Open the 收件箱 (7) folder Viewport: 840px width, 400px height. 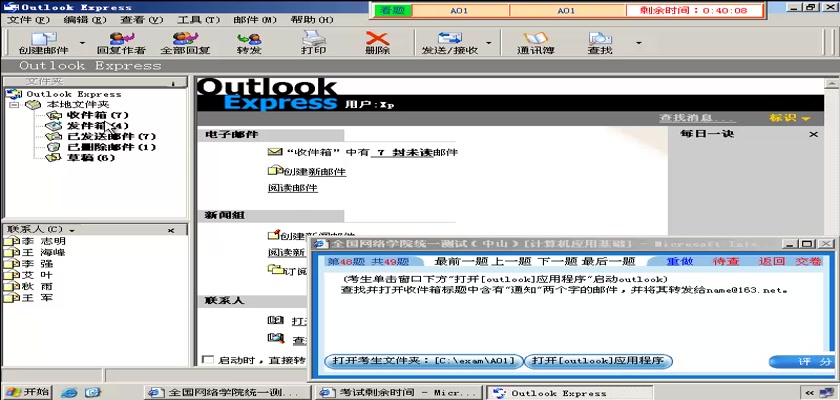click(x=98, y=115)
